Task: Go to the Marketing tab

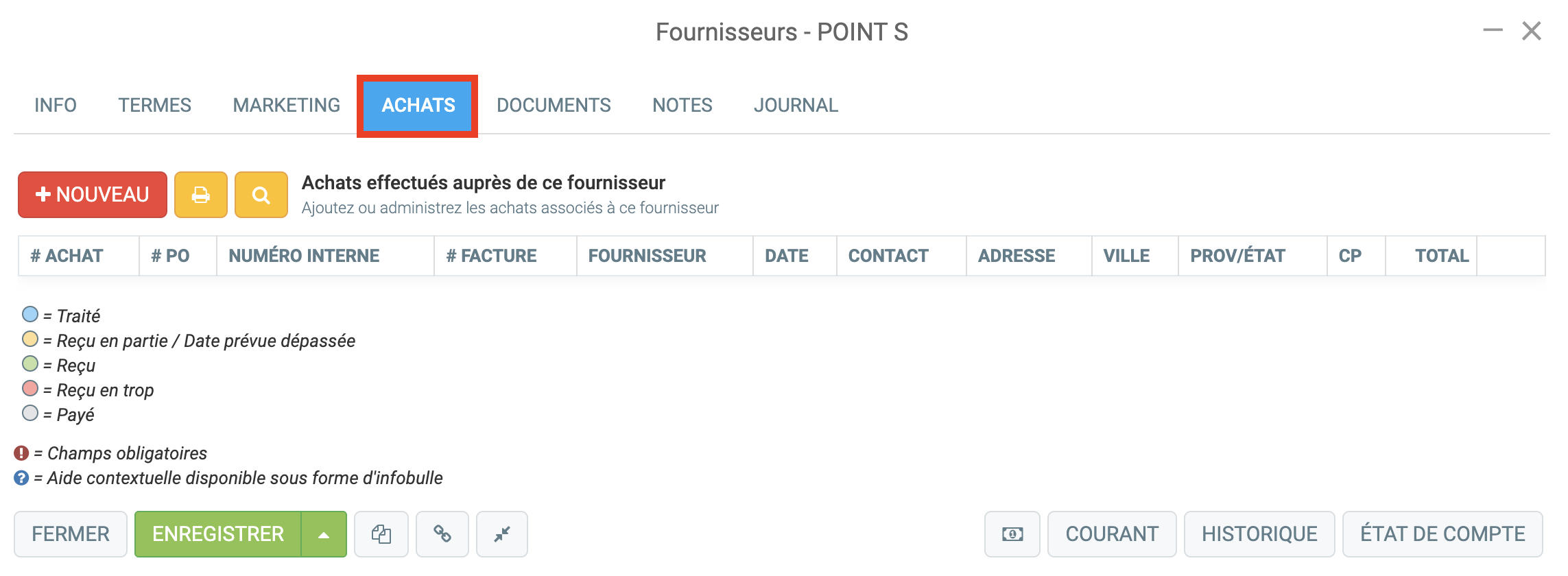Action: [286, 106]
